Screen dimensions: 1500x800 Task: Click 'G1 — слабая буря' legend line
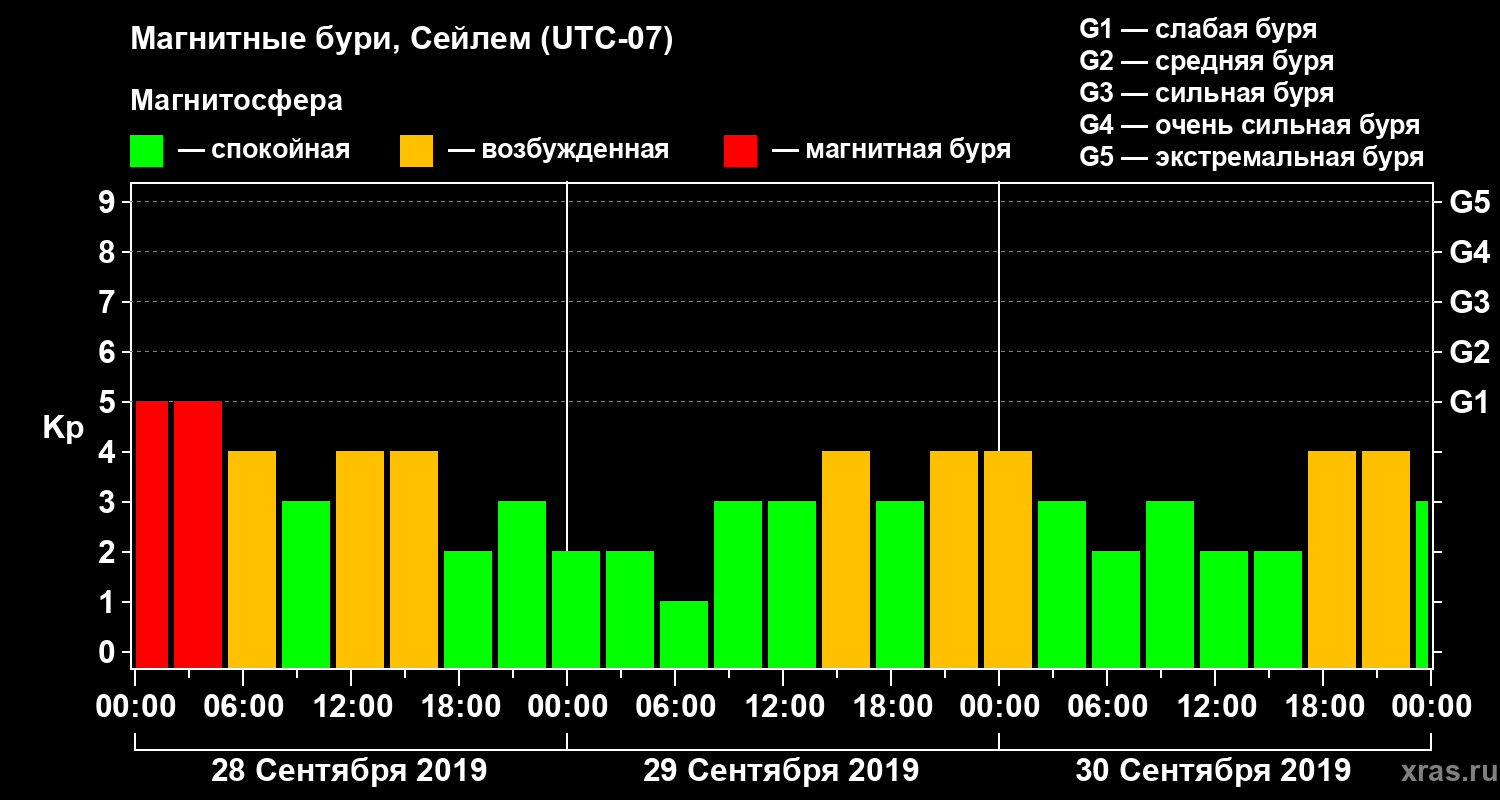1198,28
